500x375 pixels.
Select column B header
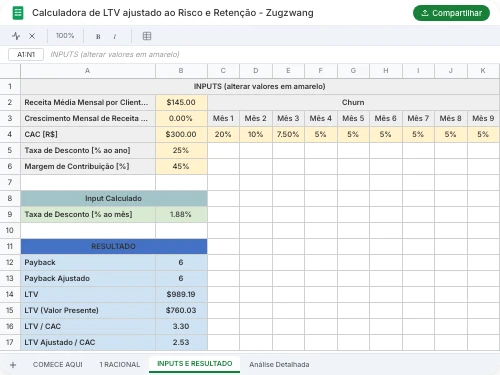tap(181, 71)
